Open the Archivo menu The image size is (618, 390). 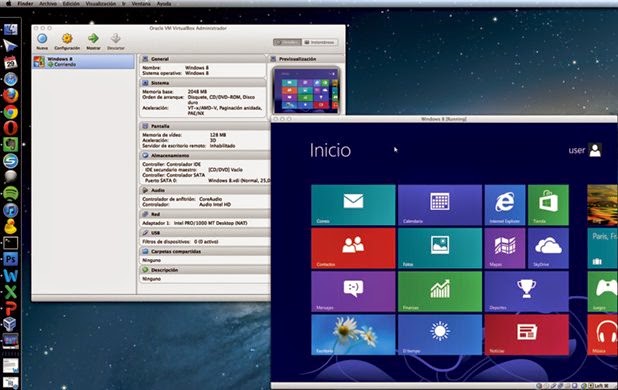(48, 4)
